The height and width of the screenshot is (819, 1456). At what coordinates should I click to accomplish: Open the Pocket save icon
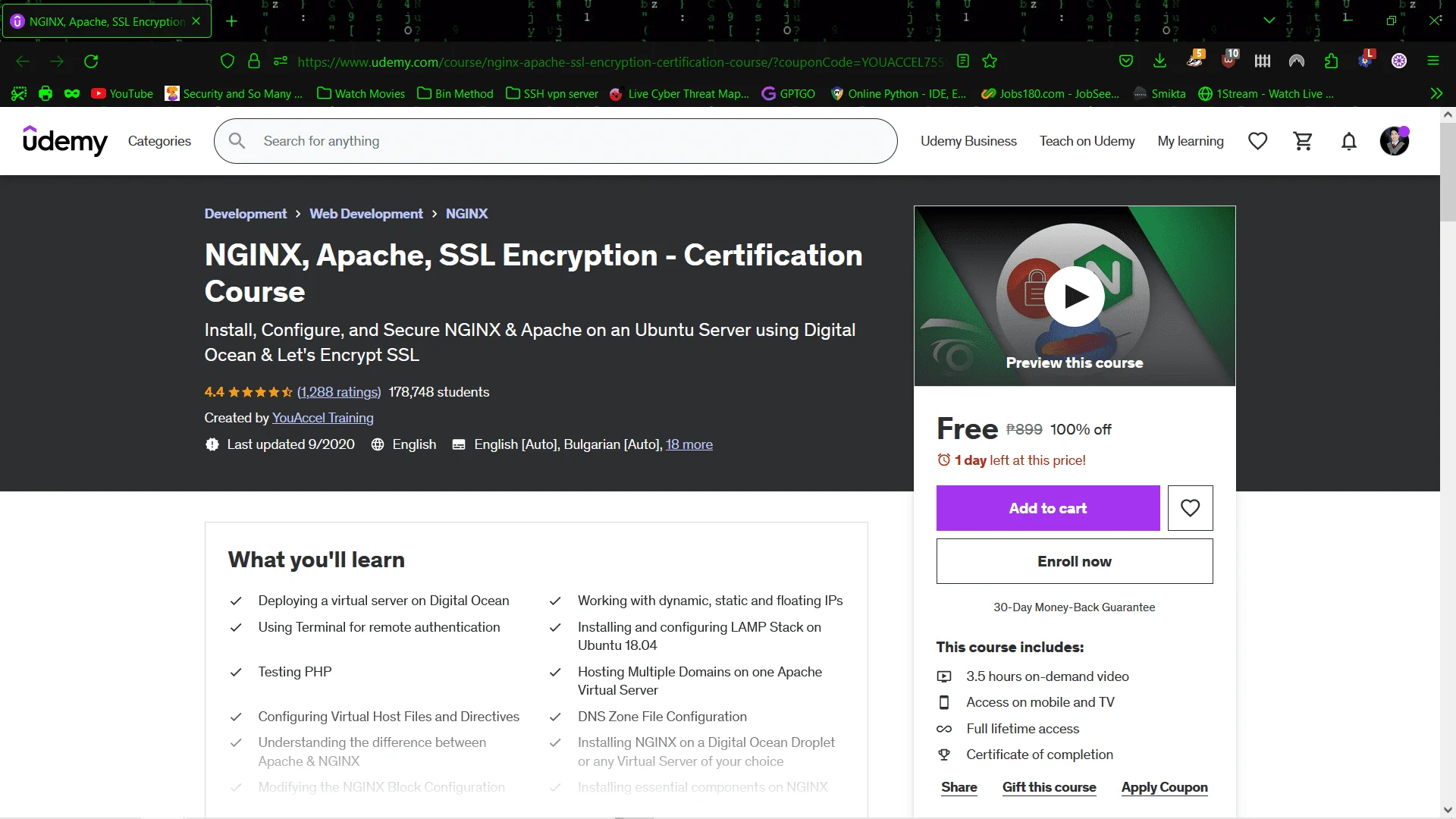1126,61
